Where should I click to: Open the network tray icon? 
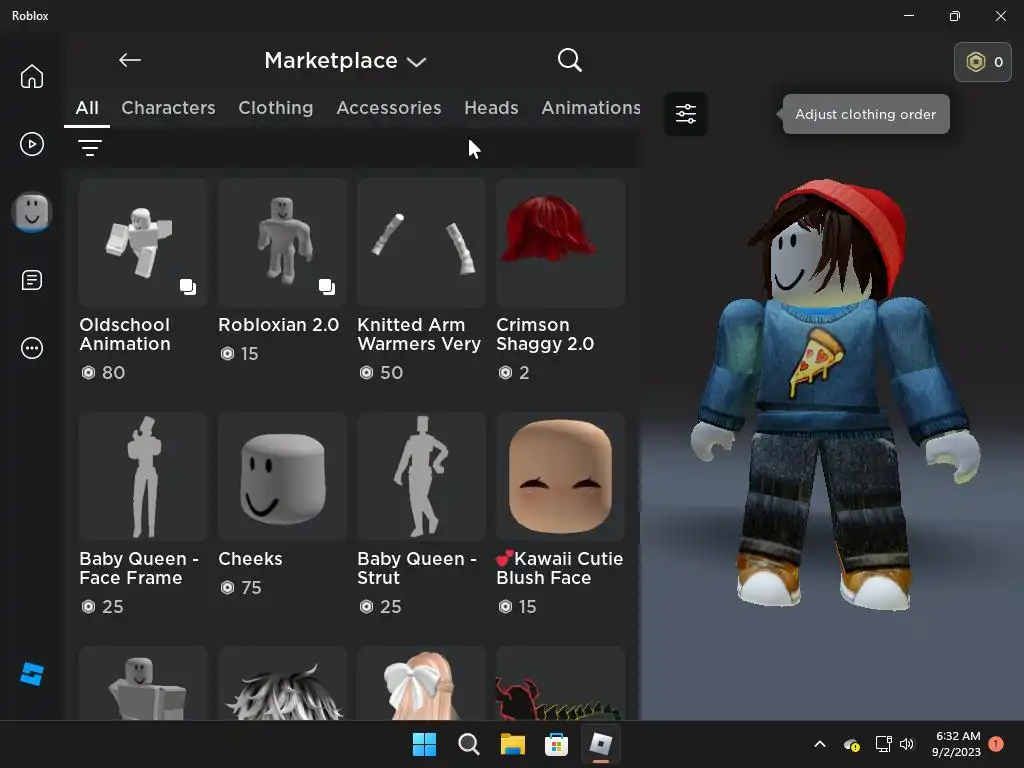(883, 744)
